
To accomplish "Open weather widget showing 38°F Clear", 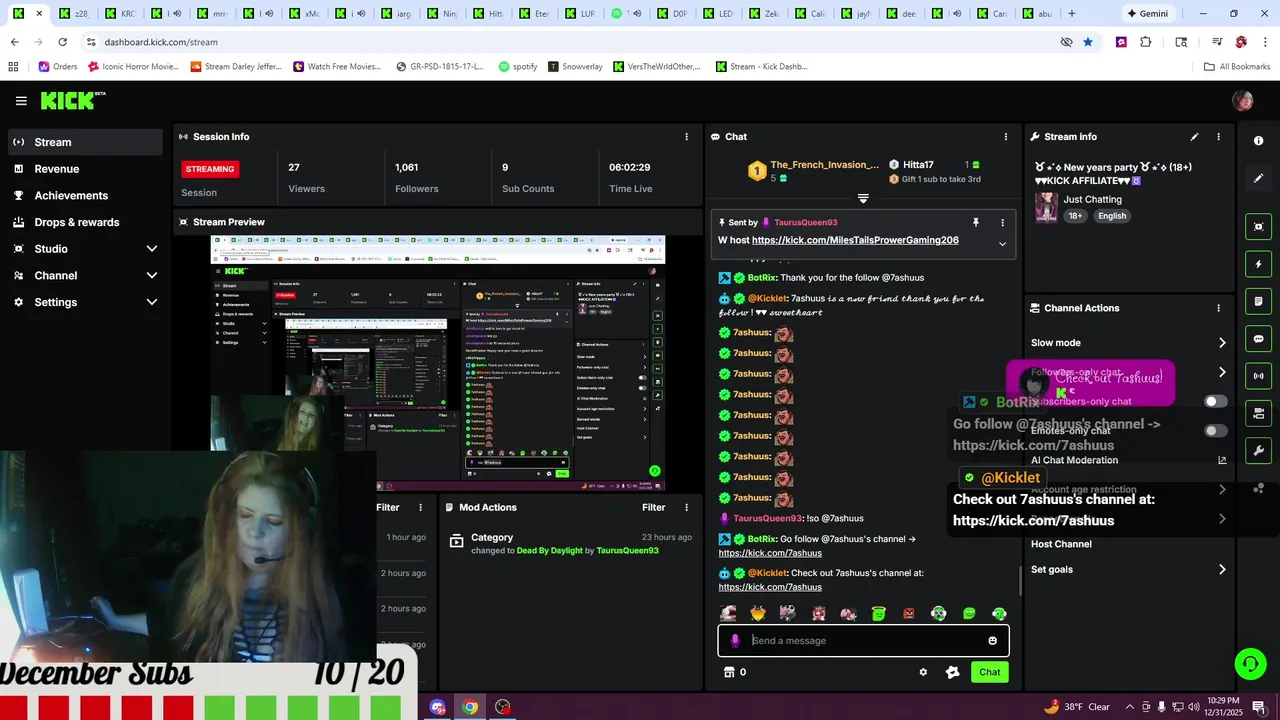I will click(1076, 707).
